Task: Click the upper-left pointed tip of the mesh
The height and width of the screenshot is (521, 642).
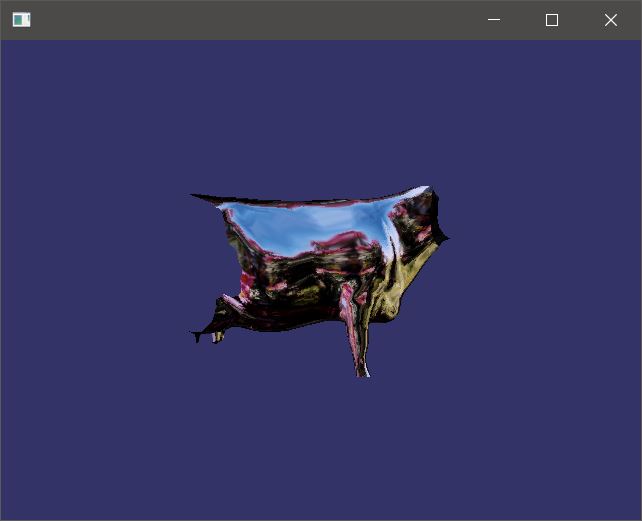Action: (x=194, y=196)
